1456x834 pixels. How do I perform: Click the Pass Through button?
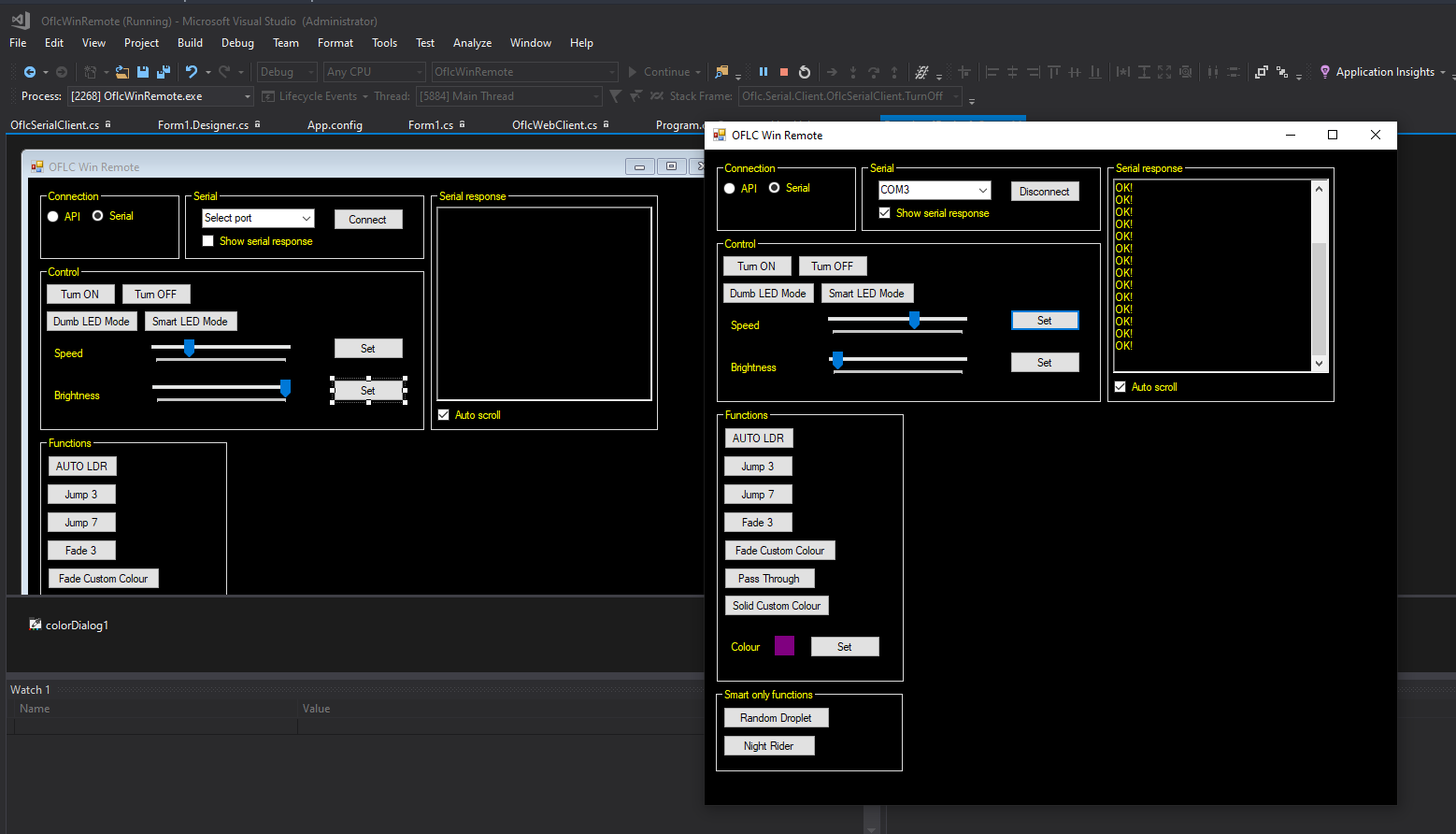coord(769,579)
